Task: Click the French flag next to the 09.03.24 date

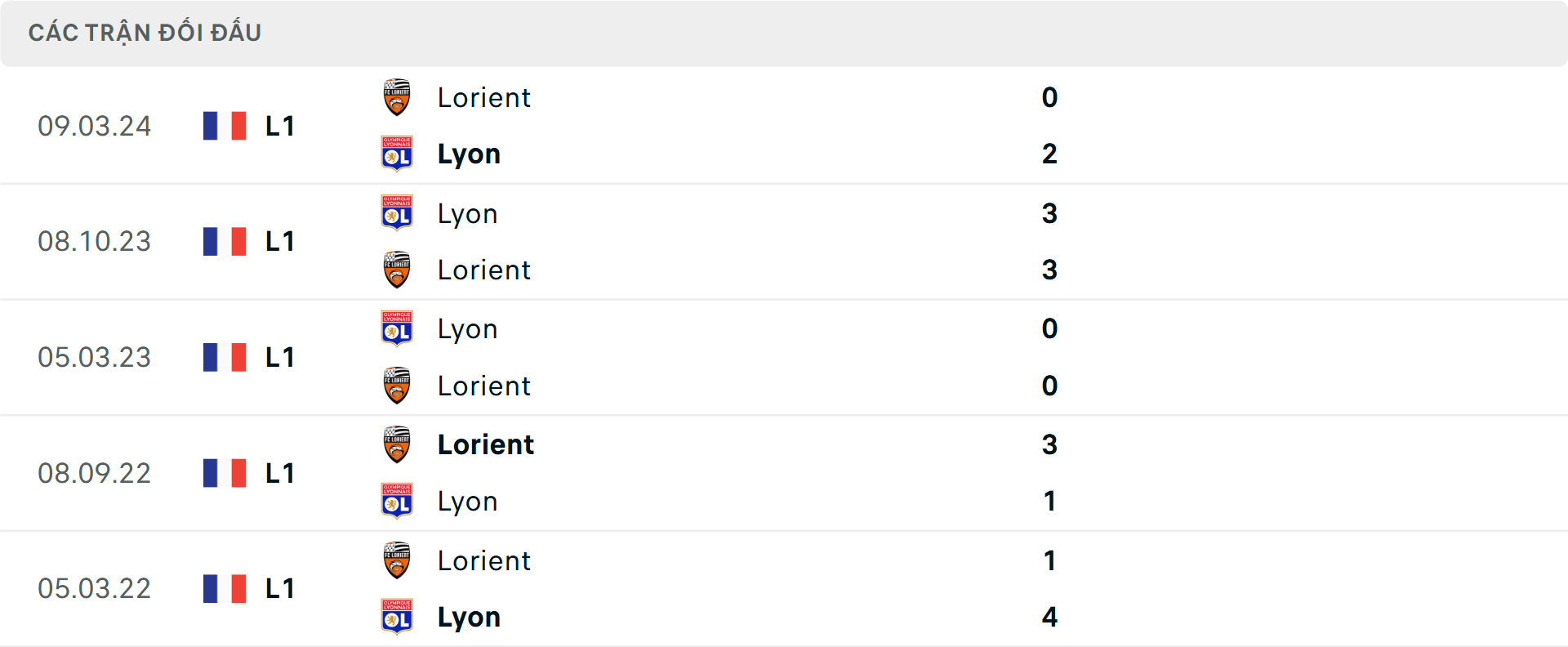Action: (224, 126)
